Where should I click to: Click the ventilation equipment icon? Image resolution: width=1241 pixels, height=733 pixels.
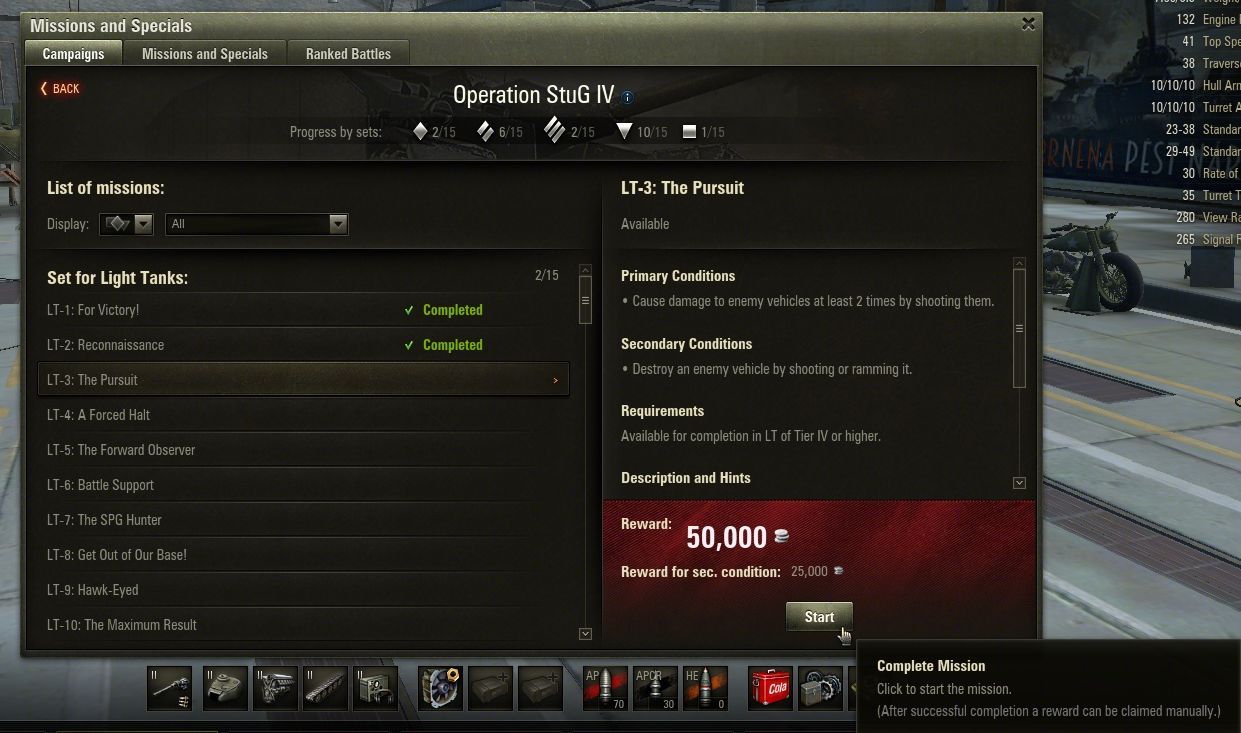pyautogui.click(x=440, y=688)
